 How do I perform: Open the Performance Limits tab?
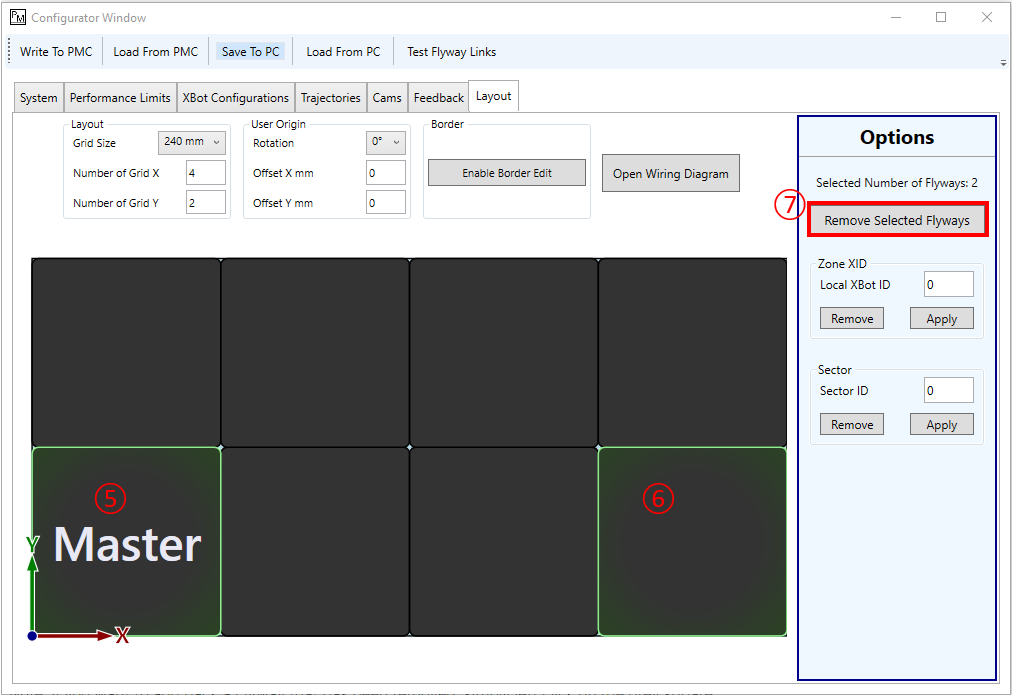(120, 98)
